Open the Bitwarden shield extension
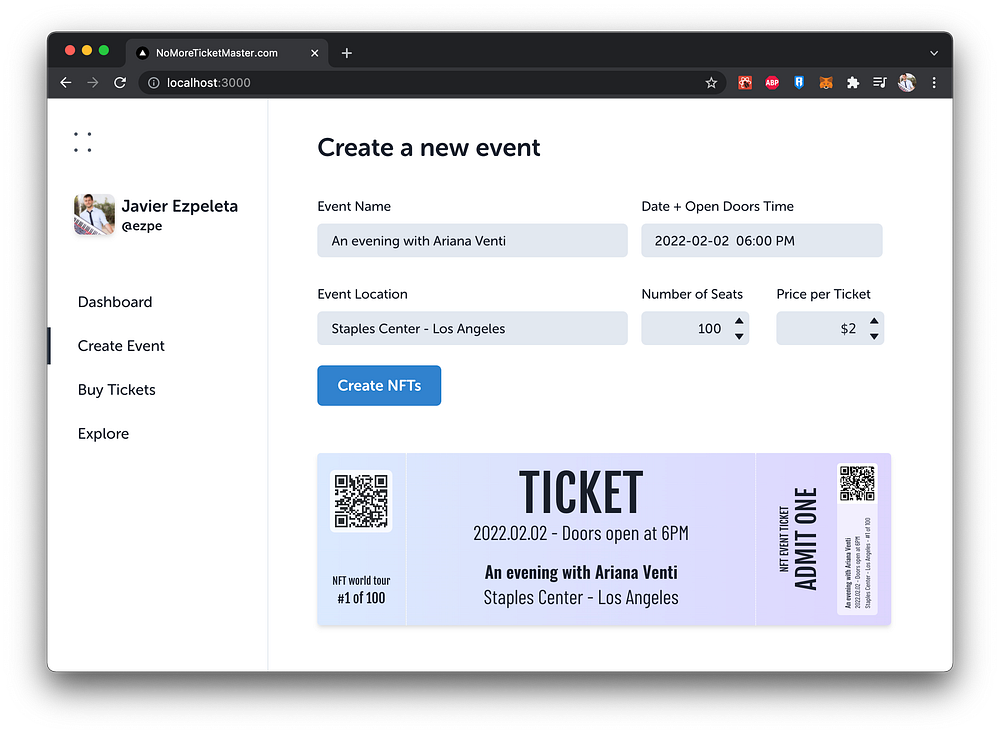This screenshot has width=1000, height=734. (x=799, y=83)
